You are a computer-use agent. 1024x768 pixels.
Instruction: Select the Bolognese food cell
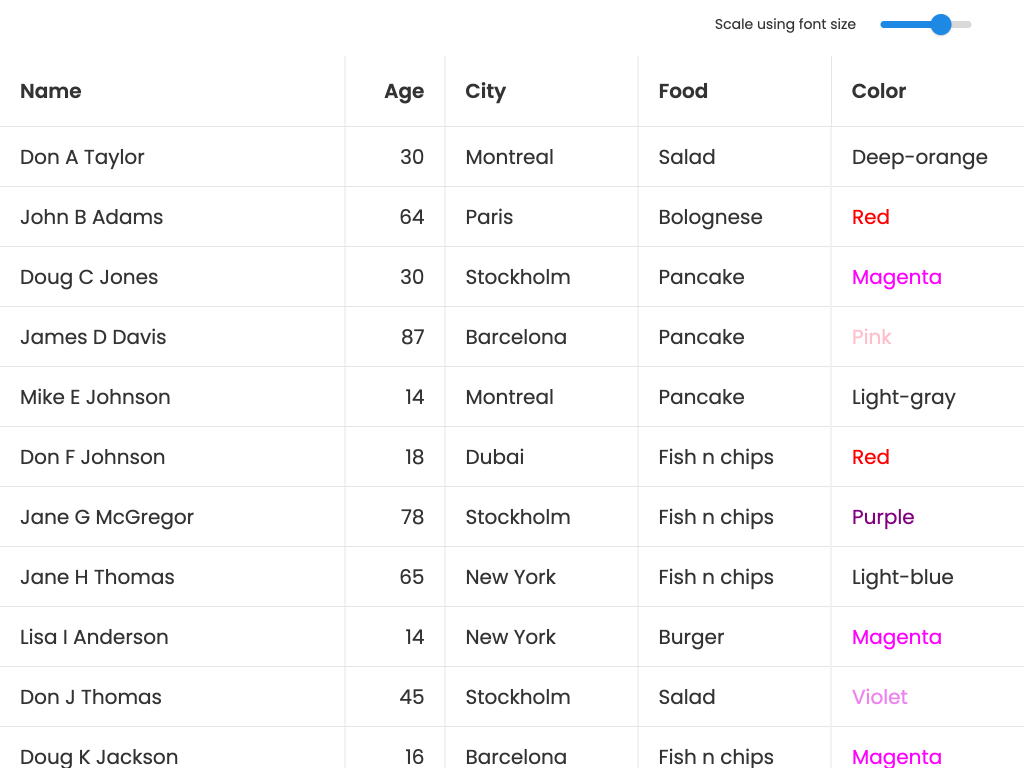(x=710, y=217)
